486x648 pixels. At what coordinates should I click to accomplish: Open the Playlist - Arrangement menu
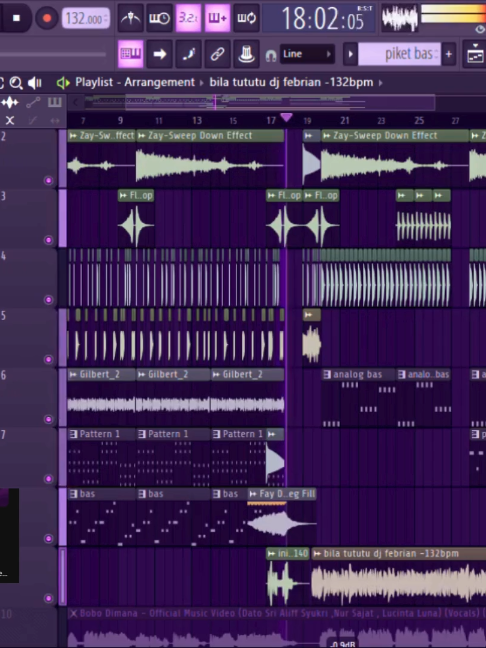pos(135,82)
